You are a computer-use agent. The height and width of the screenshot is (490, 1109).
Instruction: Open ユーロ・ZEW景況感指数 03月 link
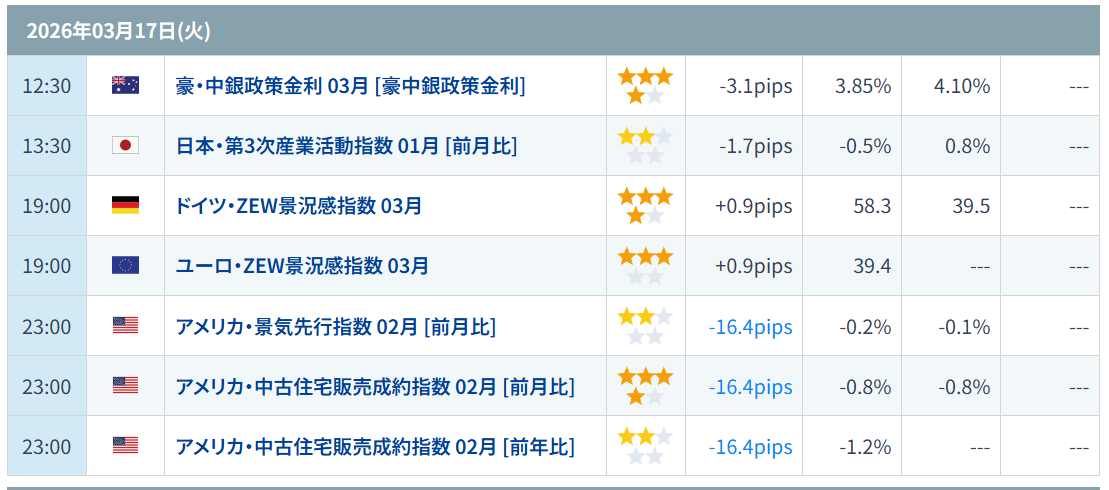coord(302,266)
